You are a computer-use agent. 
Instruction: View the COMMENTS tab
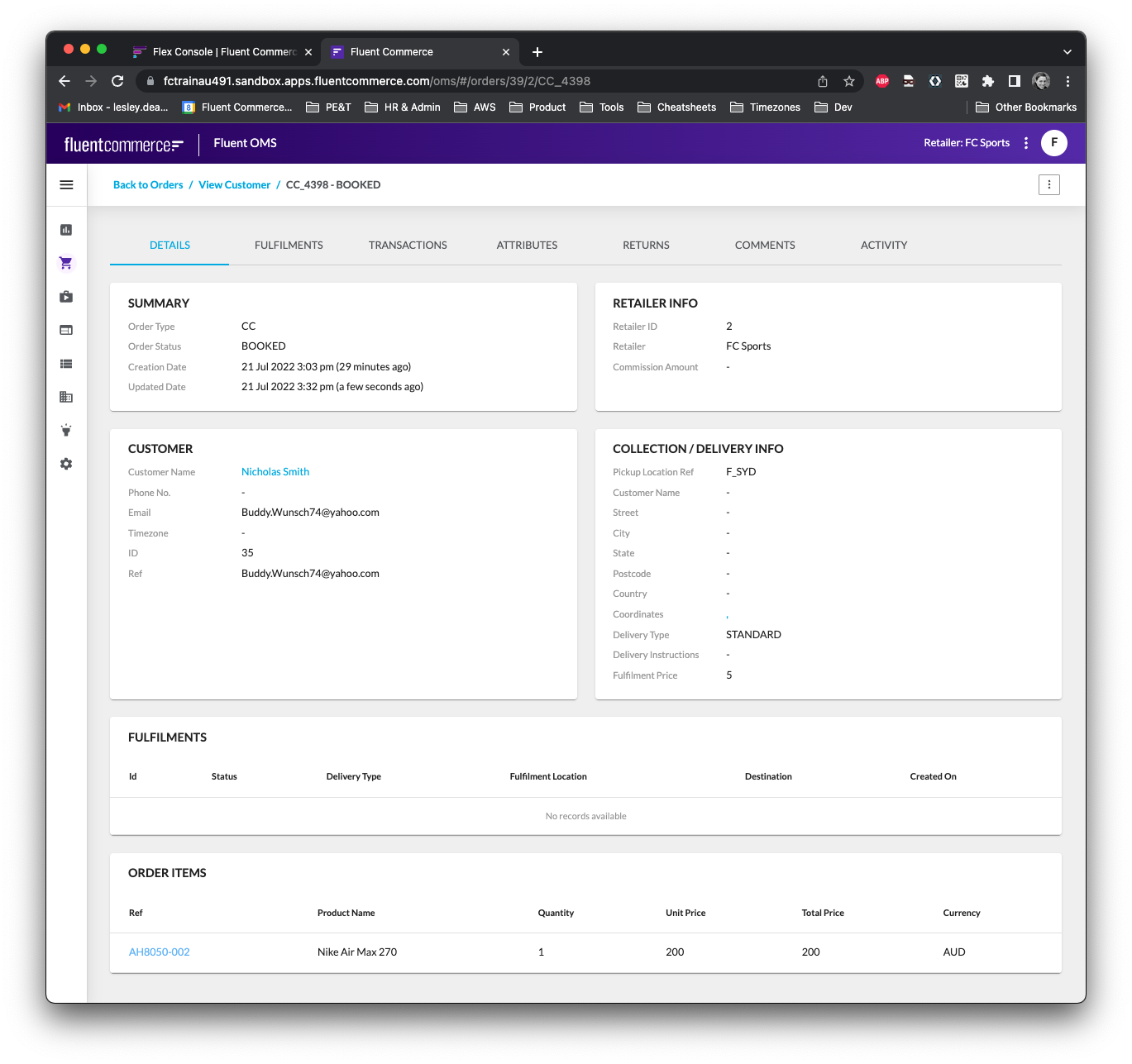coord(765,246)
